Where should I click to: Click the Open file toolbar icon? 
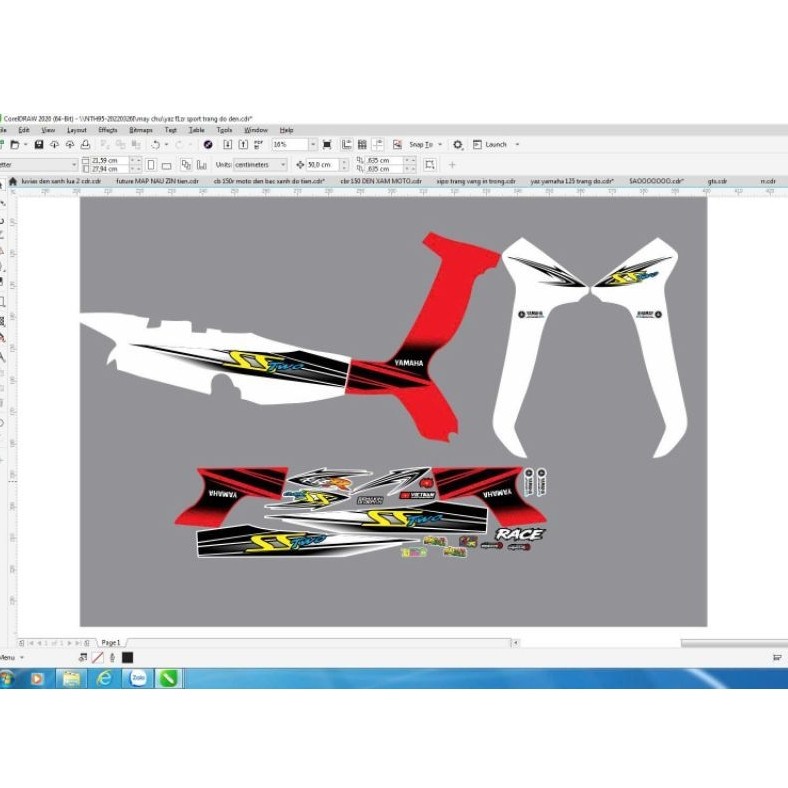point(15,145)
